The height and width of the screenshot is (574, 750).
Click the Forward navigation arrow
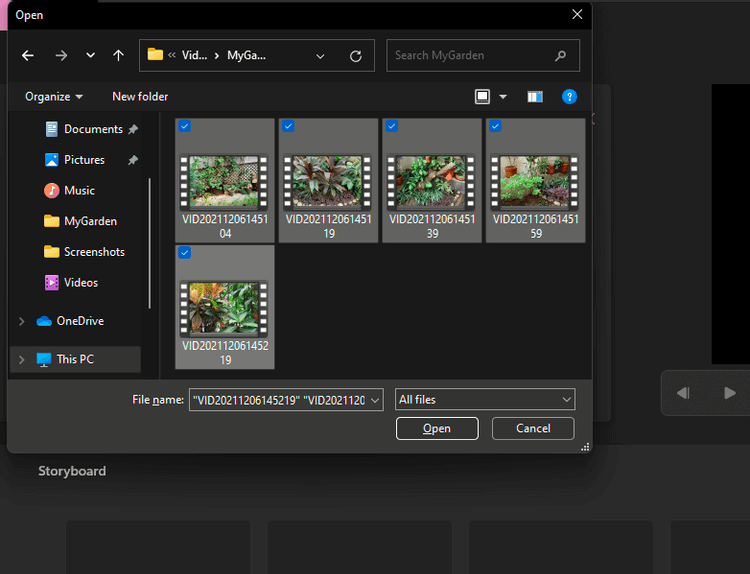pos(61,56)
